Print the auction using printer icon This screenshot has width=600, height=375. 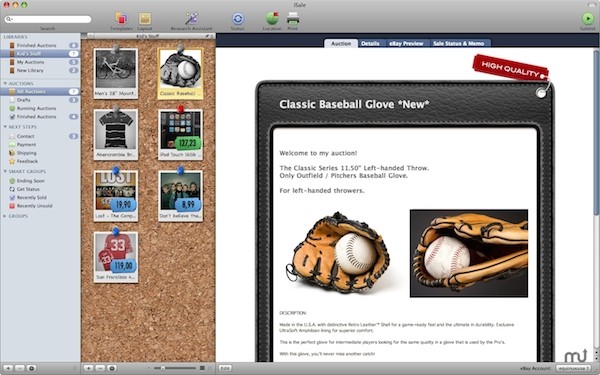point(293,18)
